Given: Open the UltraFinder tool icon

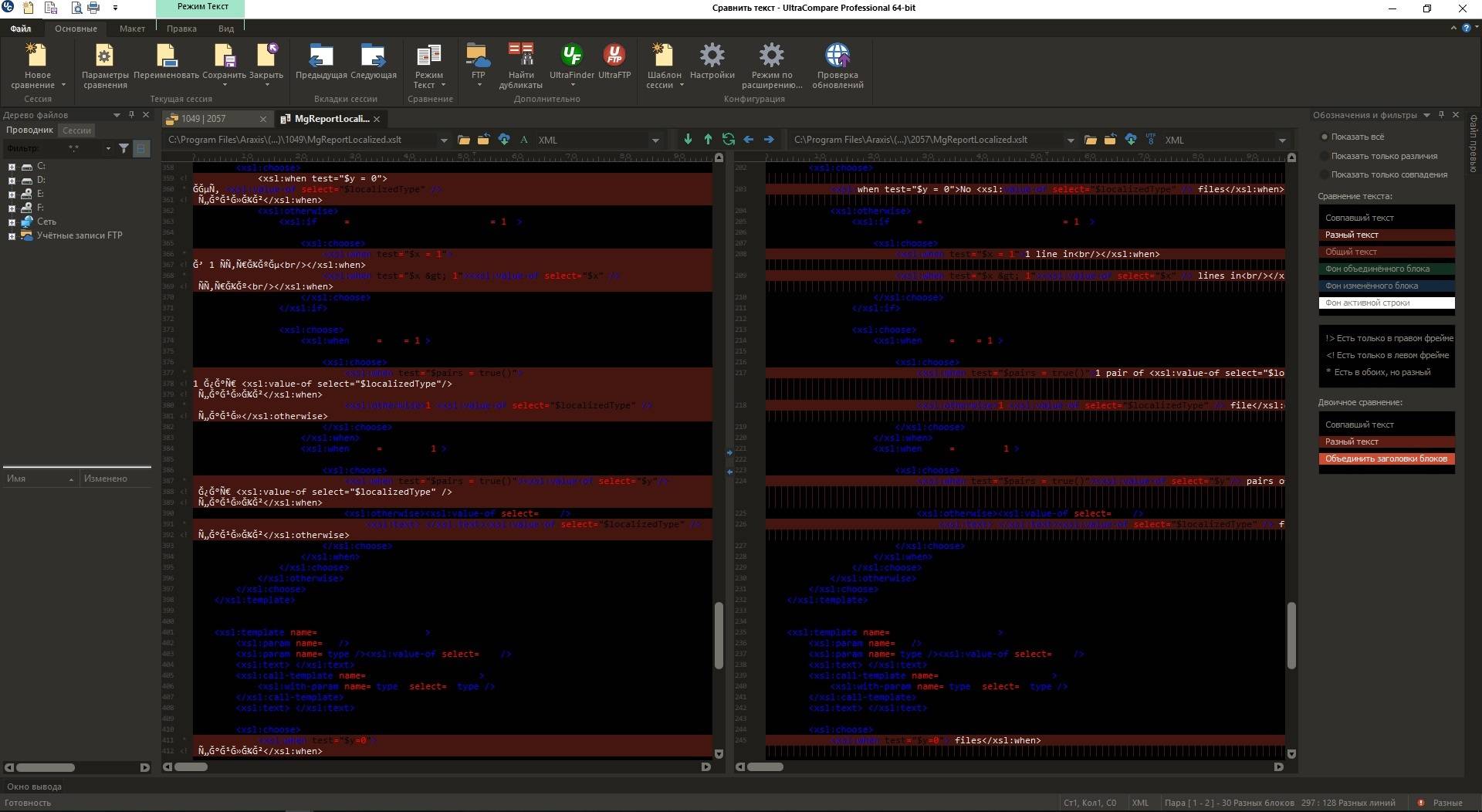Looking at the screenshot, I should (x=571, y=56).
